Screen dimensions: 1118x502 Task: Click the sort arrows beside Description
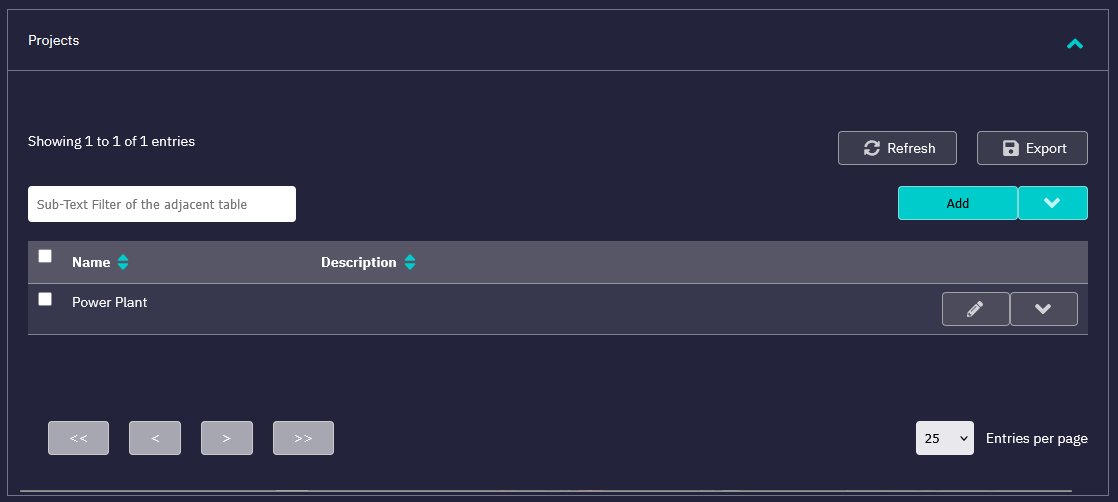pos(410,263)
